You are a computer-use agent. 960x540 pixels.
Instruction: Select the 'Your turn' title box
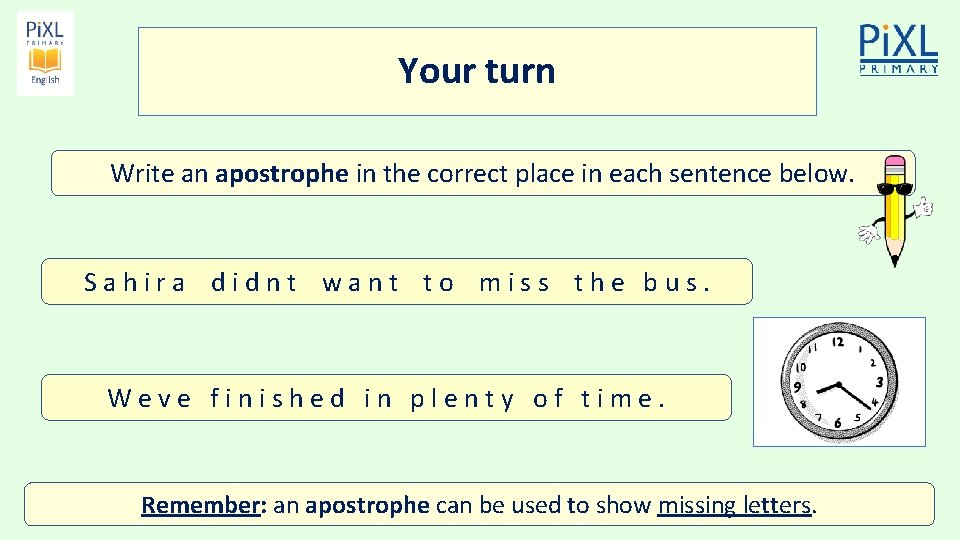point(477,71)
